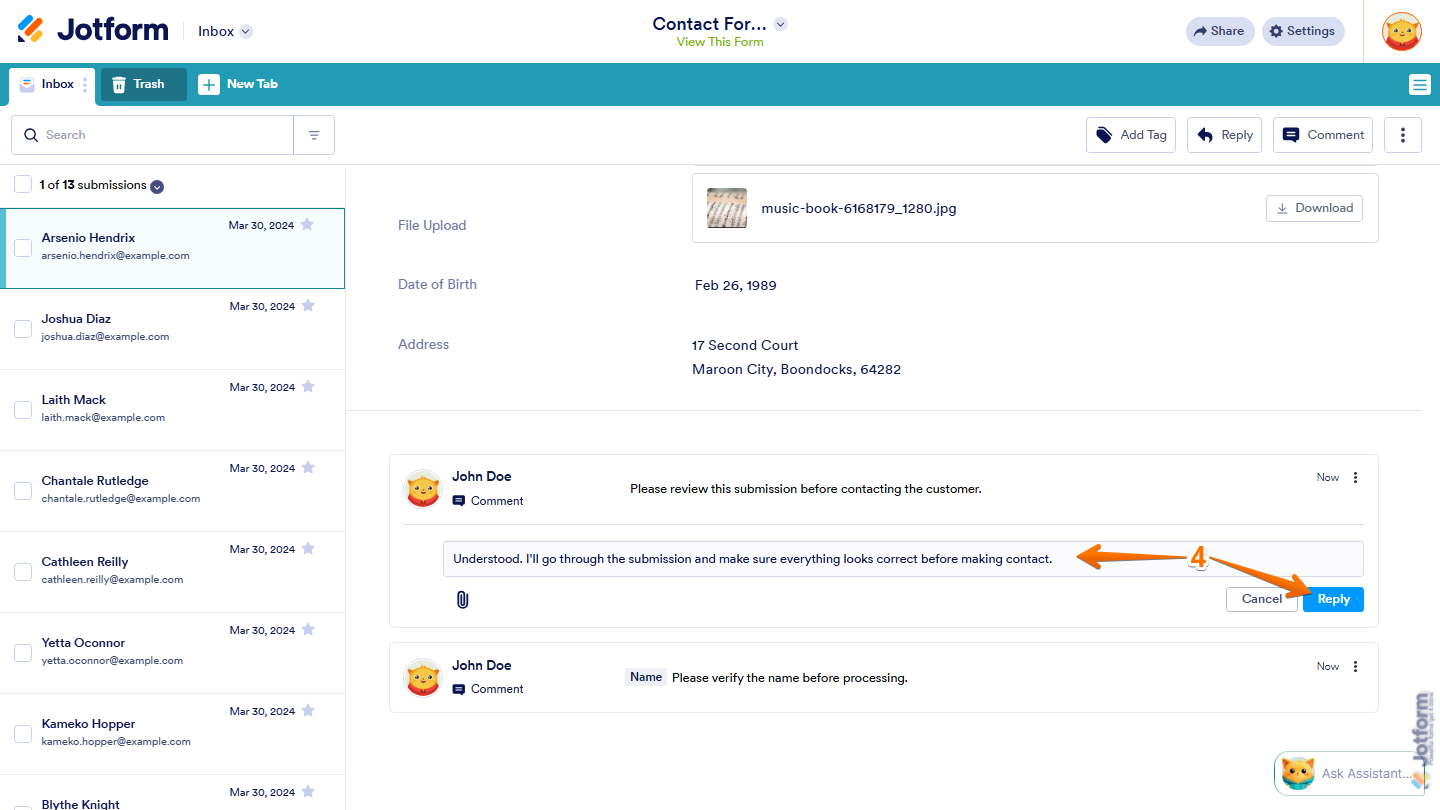Open Laith Mack submission

[172, 410]
